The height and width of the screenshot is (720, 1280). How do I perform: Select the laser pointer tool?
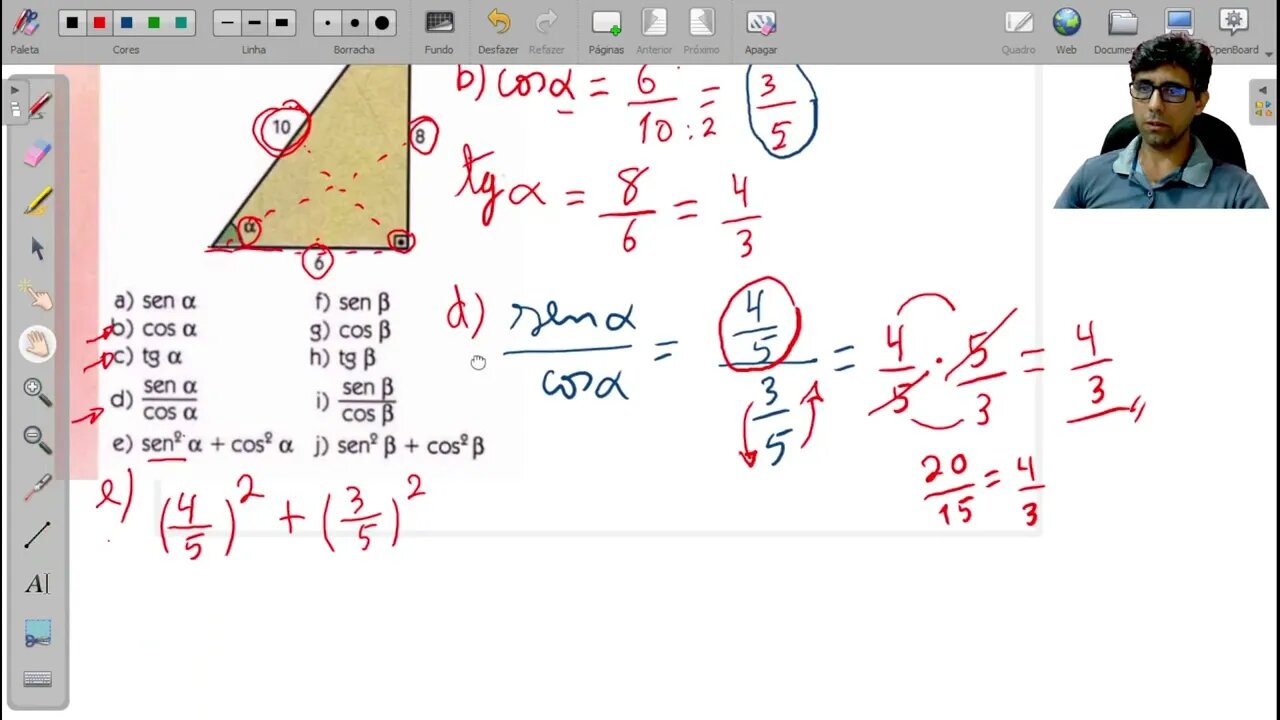(x=37, y=487)
